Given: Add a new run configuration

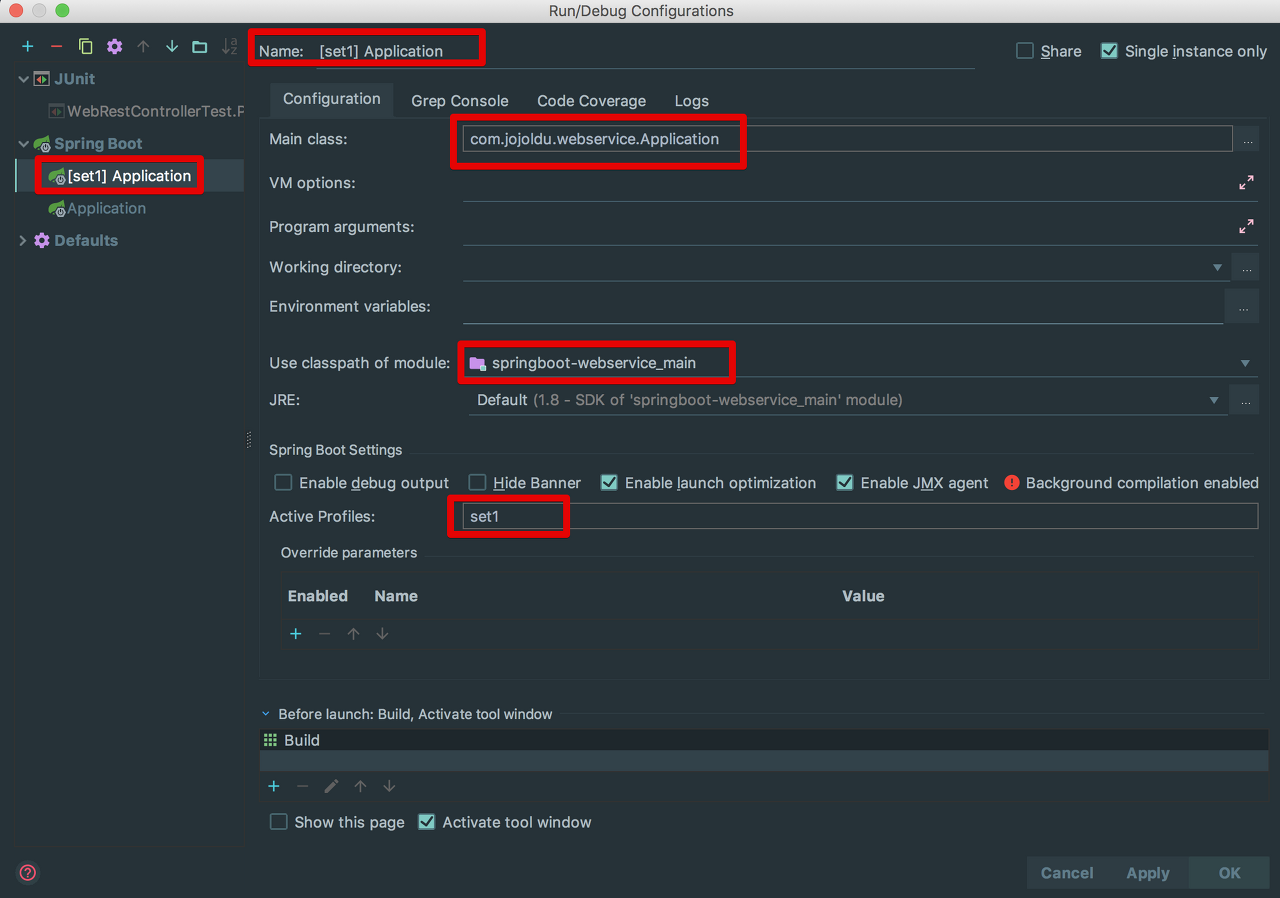Looking at the screenshot, I should coord(28,46).
